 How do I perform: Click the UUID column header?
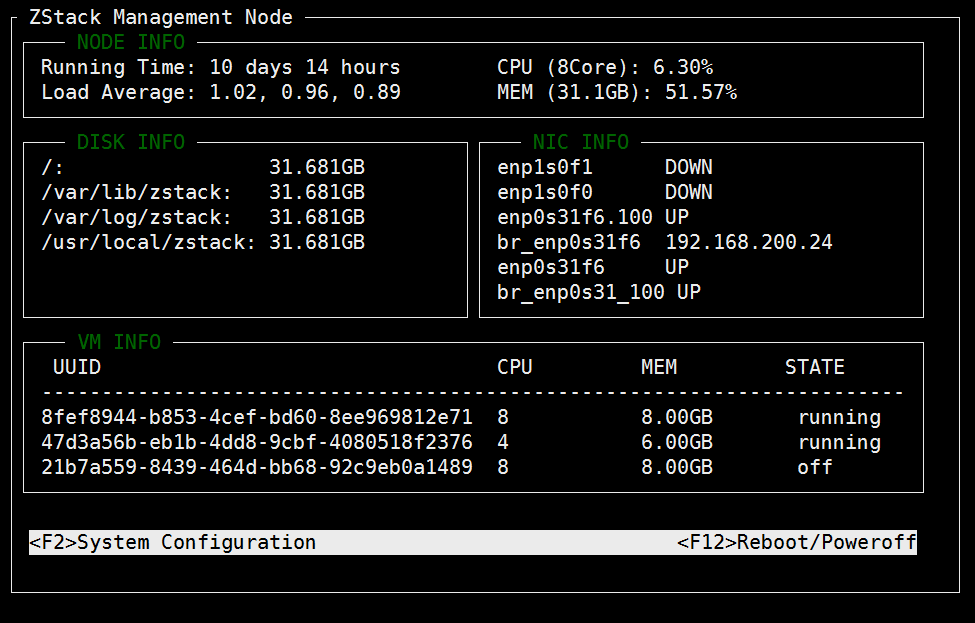click(77, 367)
